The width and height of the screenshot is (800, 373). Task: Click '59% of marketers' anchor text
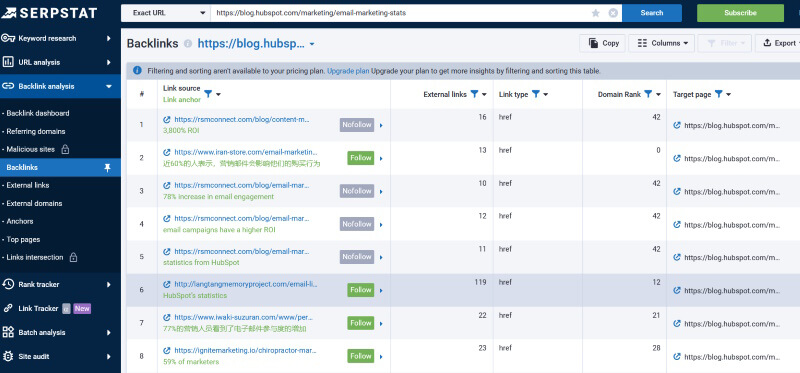point(191,362)
